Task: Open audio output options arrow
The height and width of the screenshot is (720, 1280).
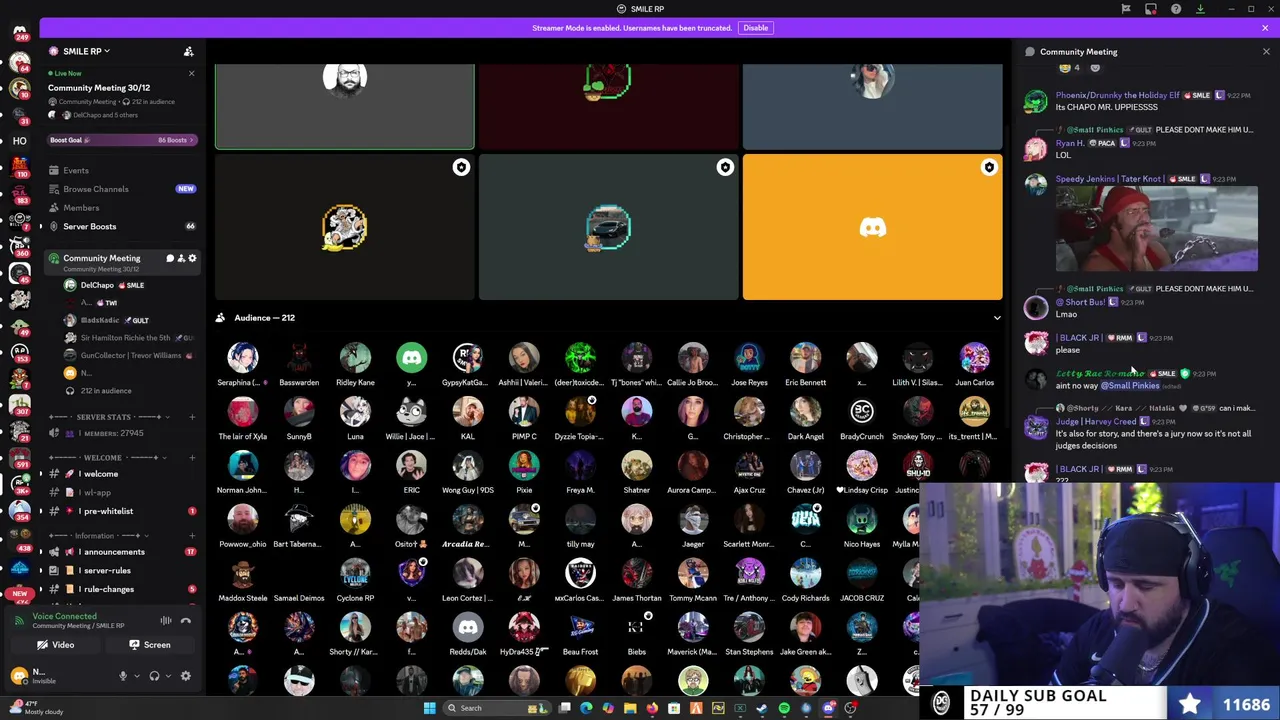Action: [167, 676]
